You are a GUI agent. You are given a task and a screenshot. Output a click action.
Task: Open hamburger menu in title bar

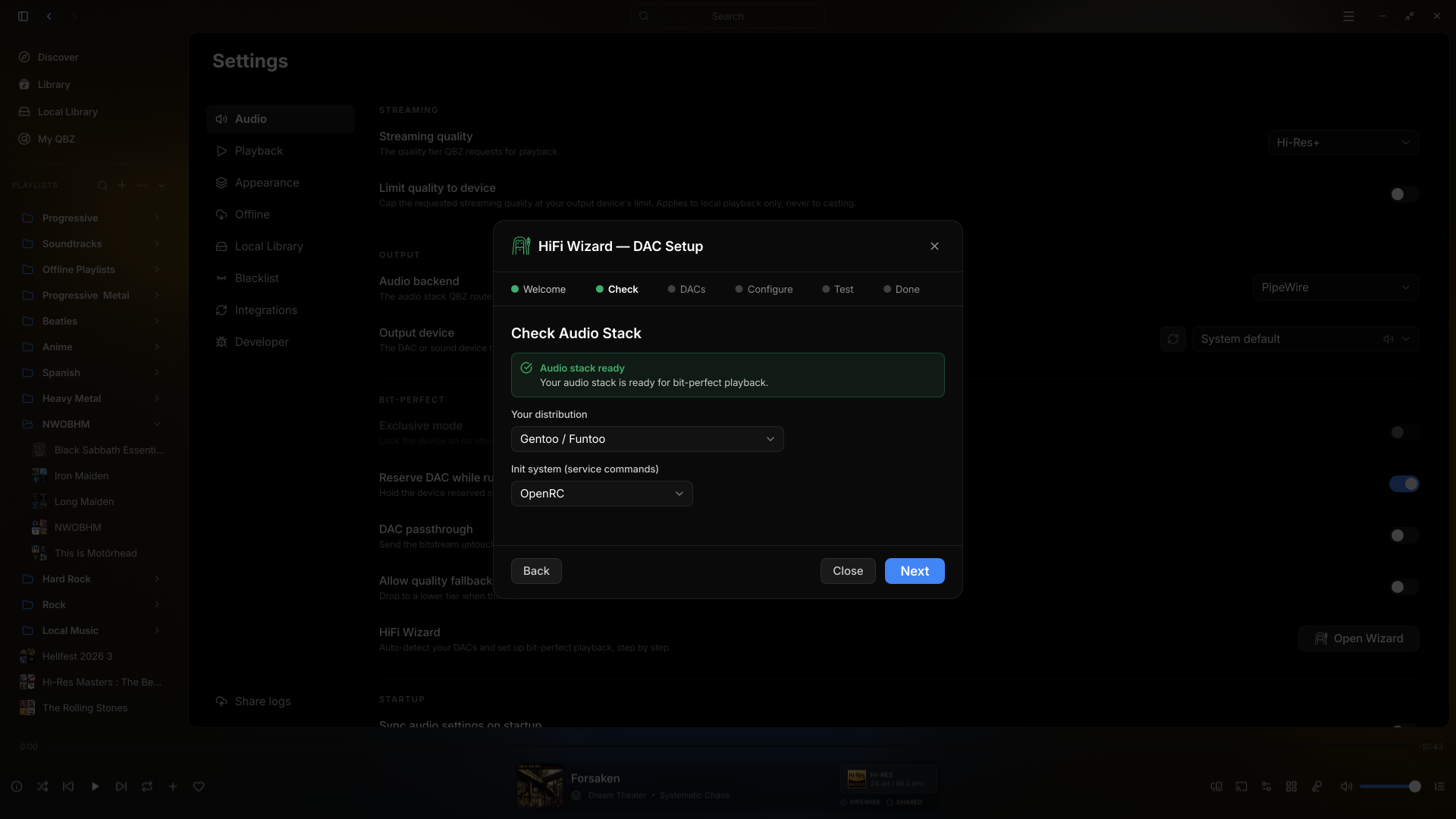point(1348,16)
